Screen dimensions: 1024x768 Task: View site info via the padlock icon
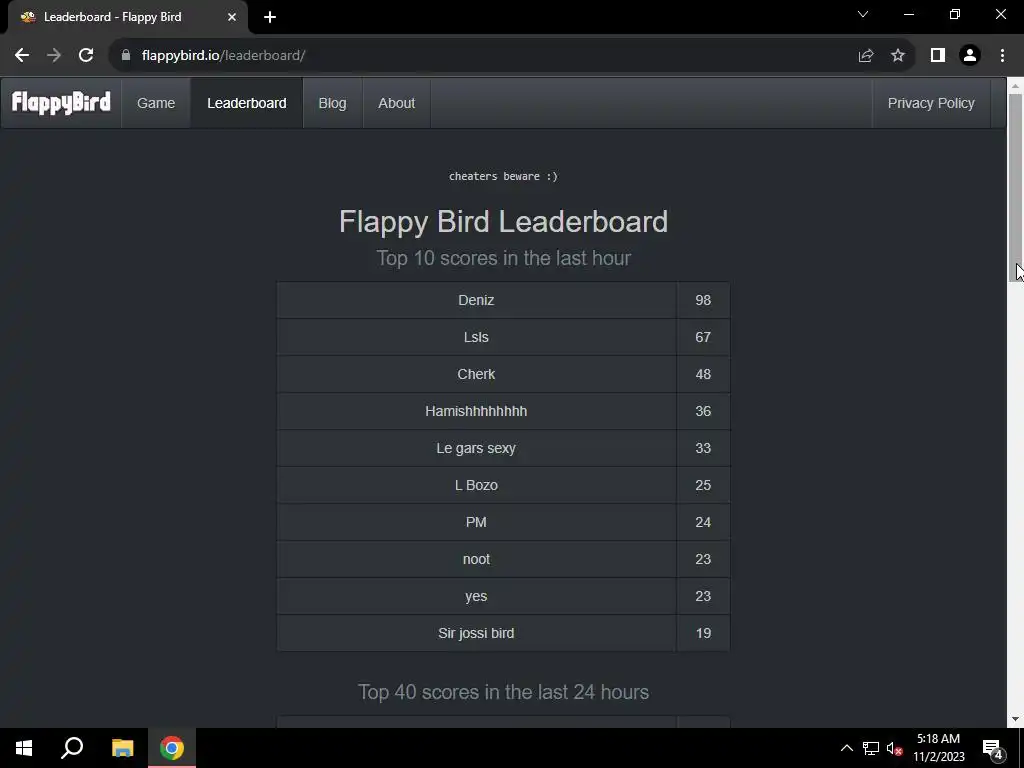click(126, 56)
